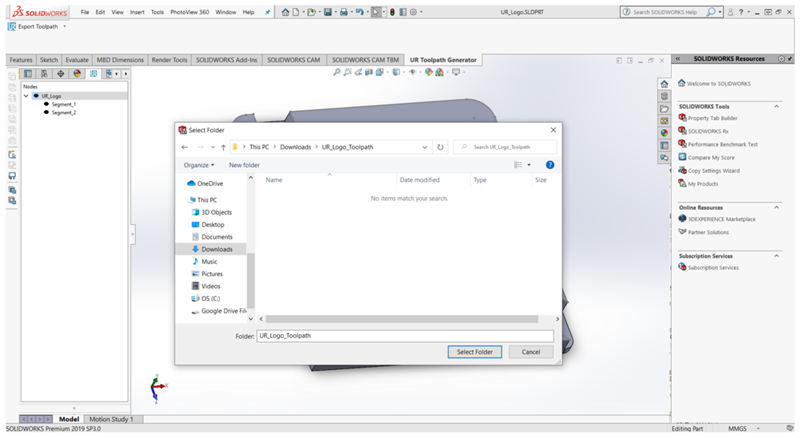The image size is (800, 438).
Task: Open View Settings monitor icon in viewport
Action: pyautogui.click(x=456, y=72)
